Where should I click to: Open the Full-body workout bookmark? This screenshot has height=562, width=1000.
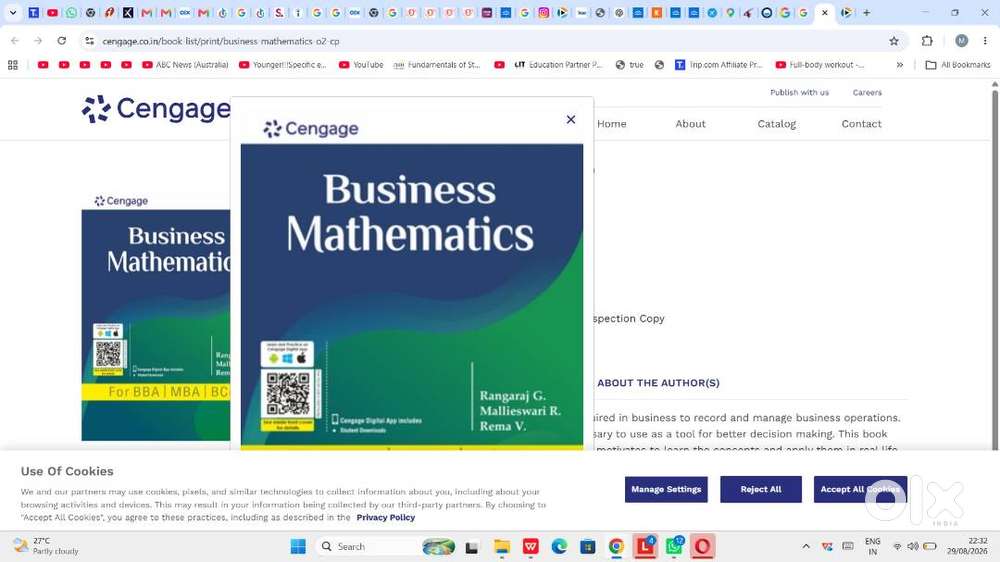[x=820, y=64]
